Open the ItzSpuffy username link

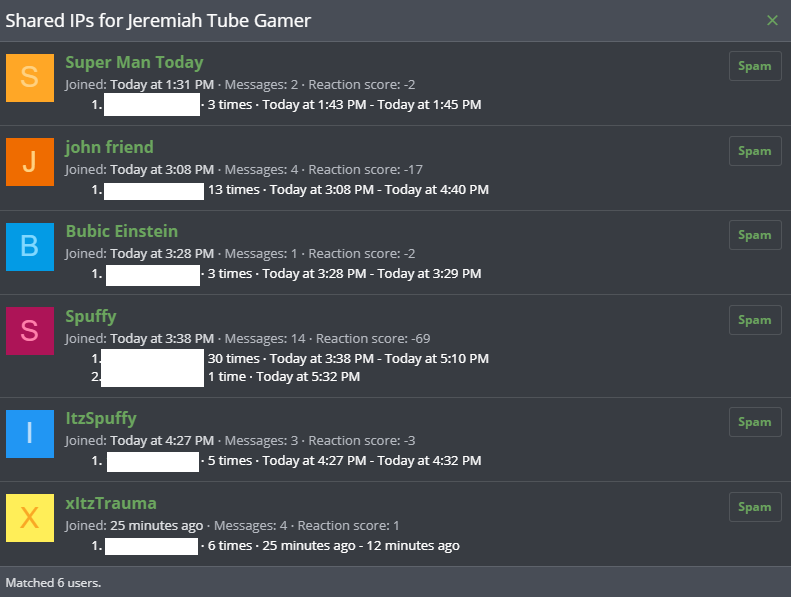(x=101, y=418)
